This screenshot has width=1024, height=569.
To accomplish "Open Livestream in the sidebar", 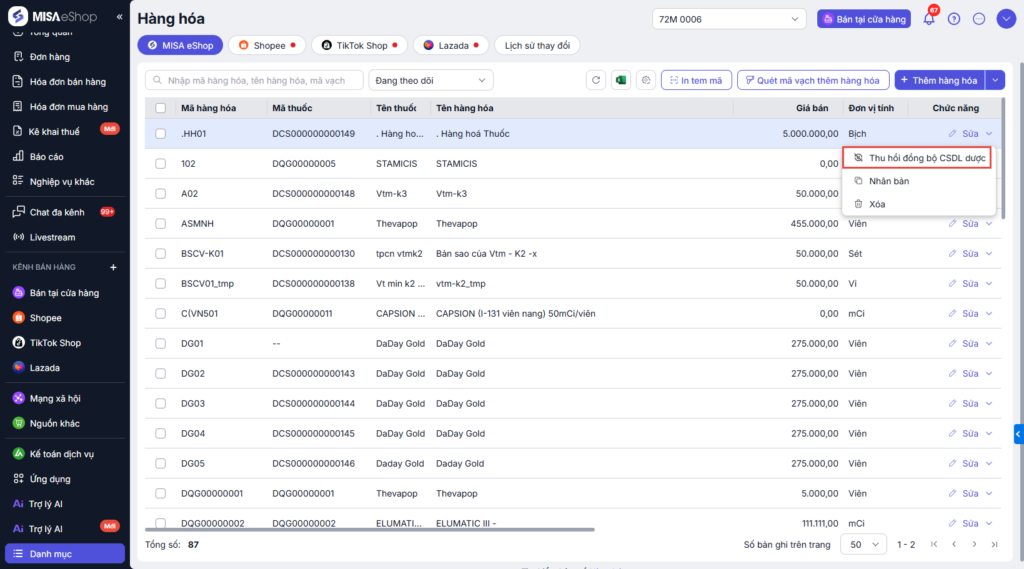I will (52, 237).
